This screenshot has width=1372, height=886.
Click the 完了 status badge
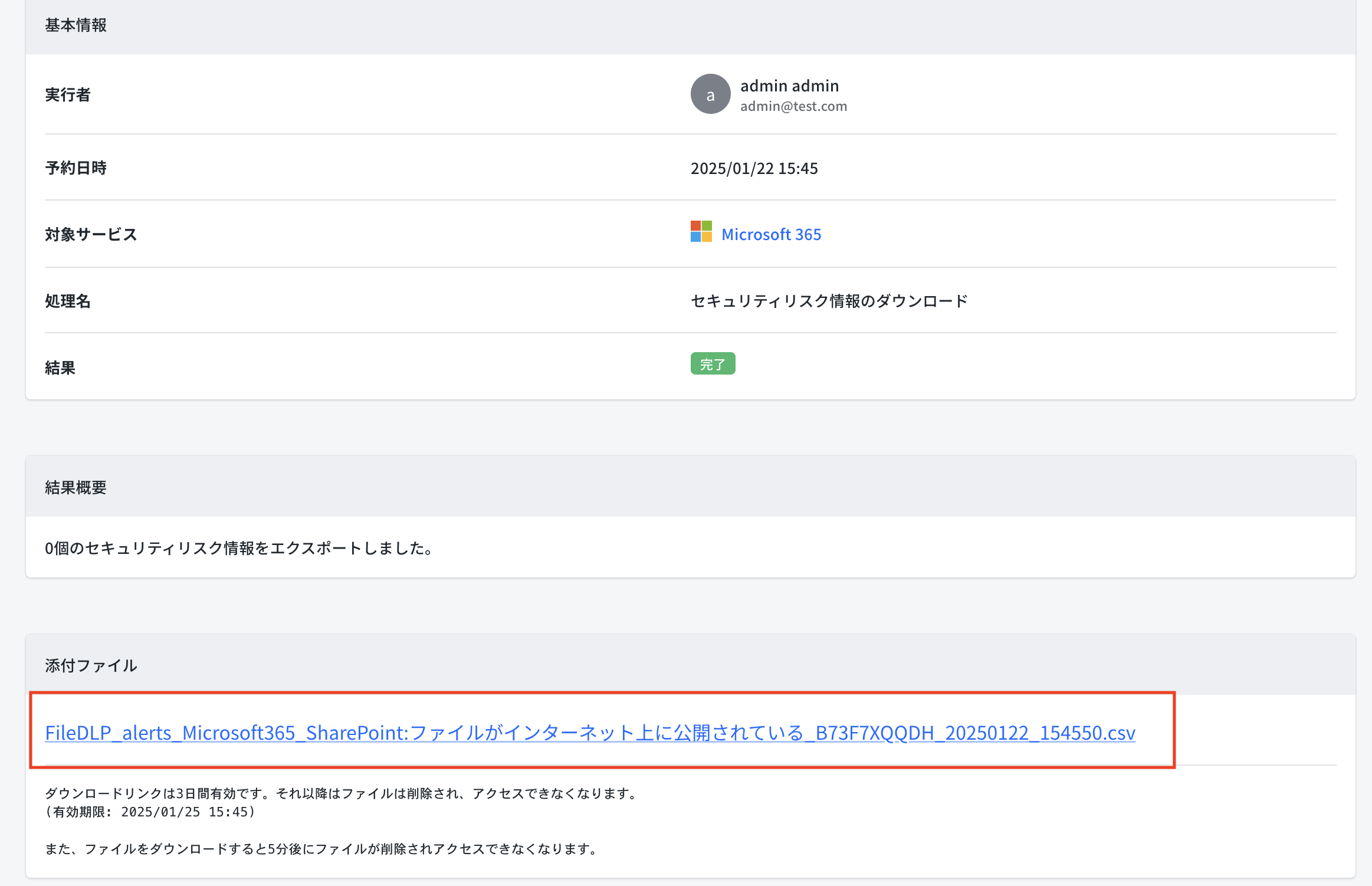click(x=713, y=364)
